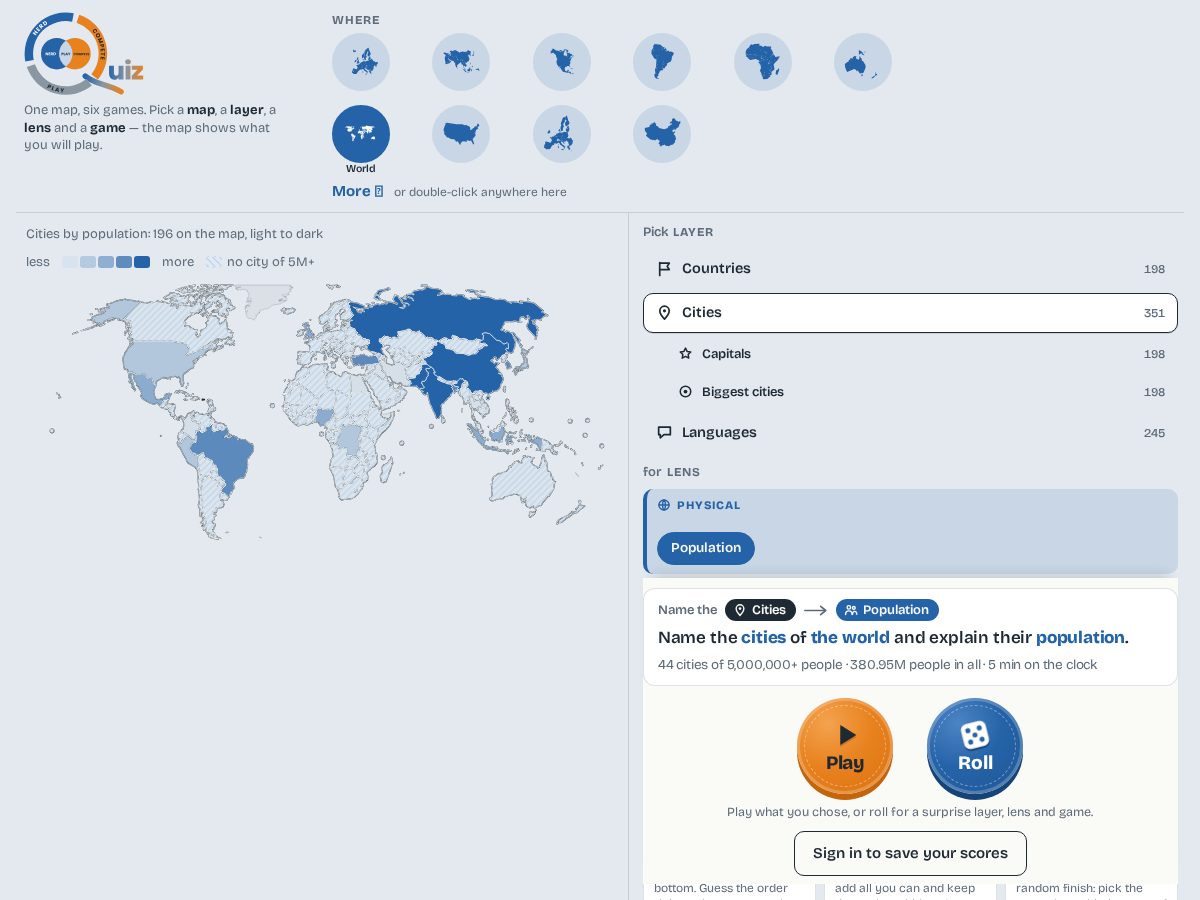The image size is (1200, 900).
Task: Click the Countries count 198
Action: pyautogui.click(x=1154, y=269)
